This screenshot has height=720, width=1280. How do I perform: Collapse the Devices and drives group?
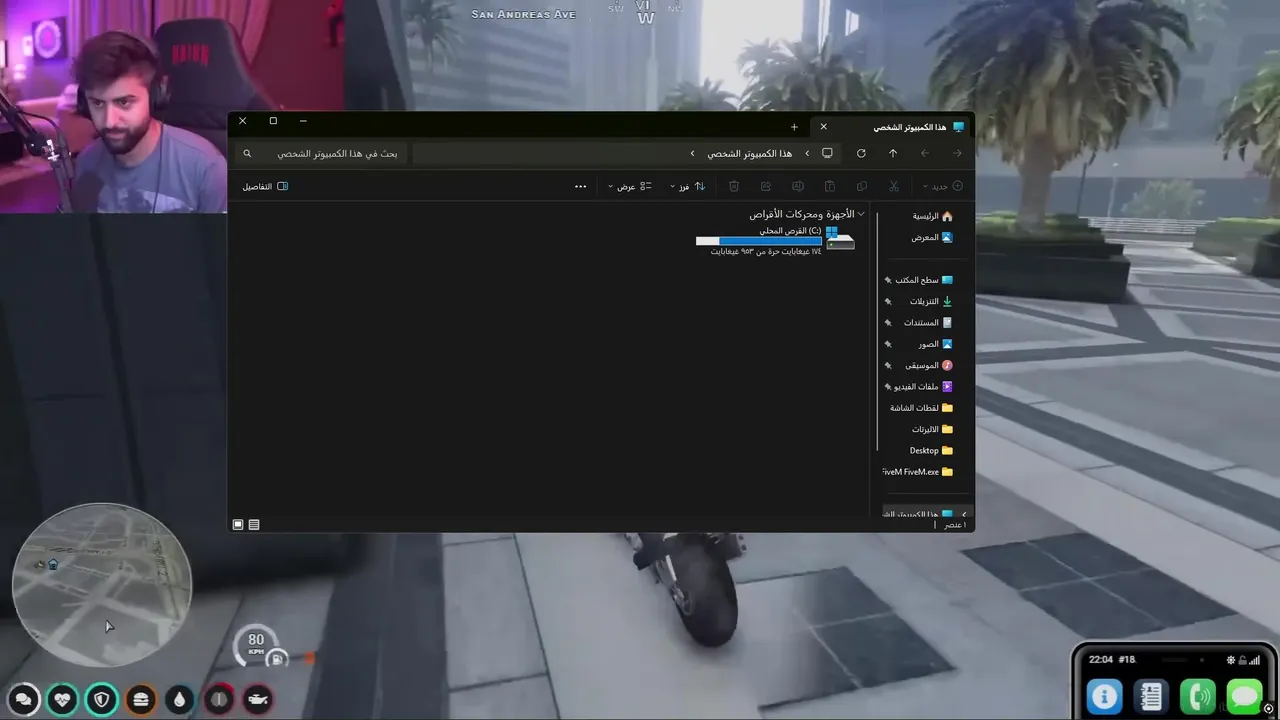click(861, 214)
